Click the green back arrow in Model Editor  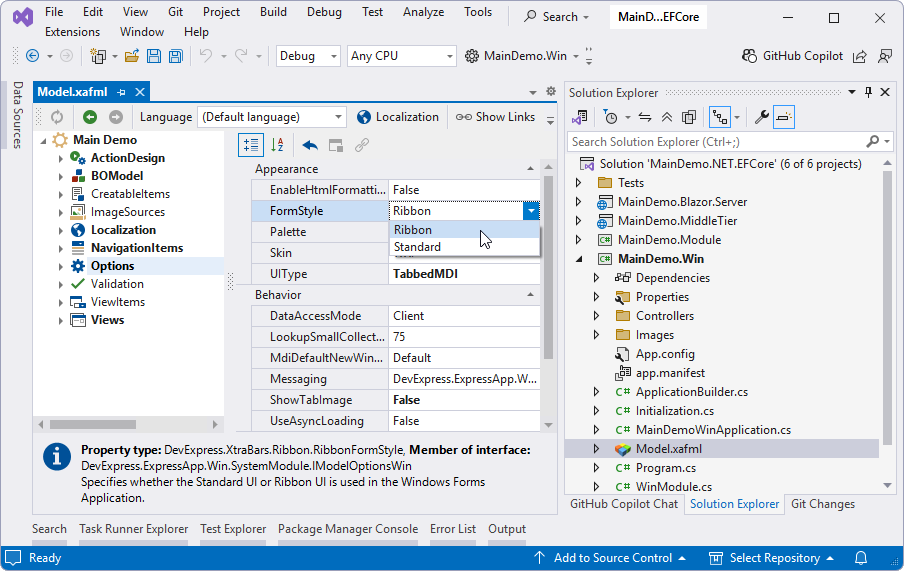(x=90, y=117)
